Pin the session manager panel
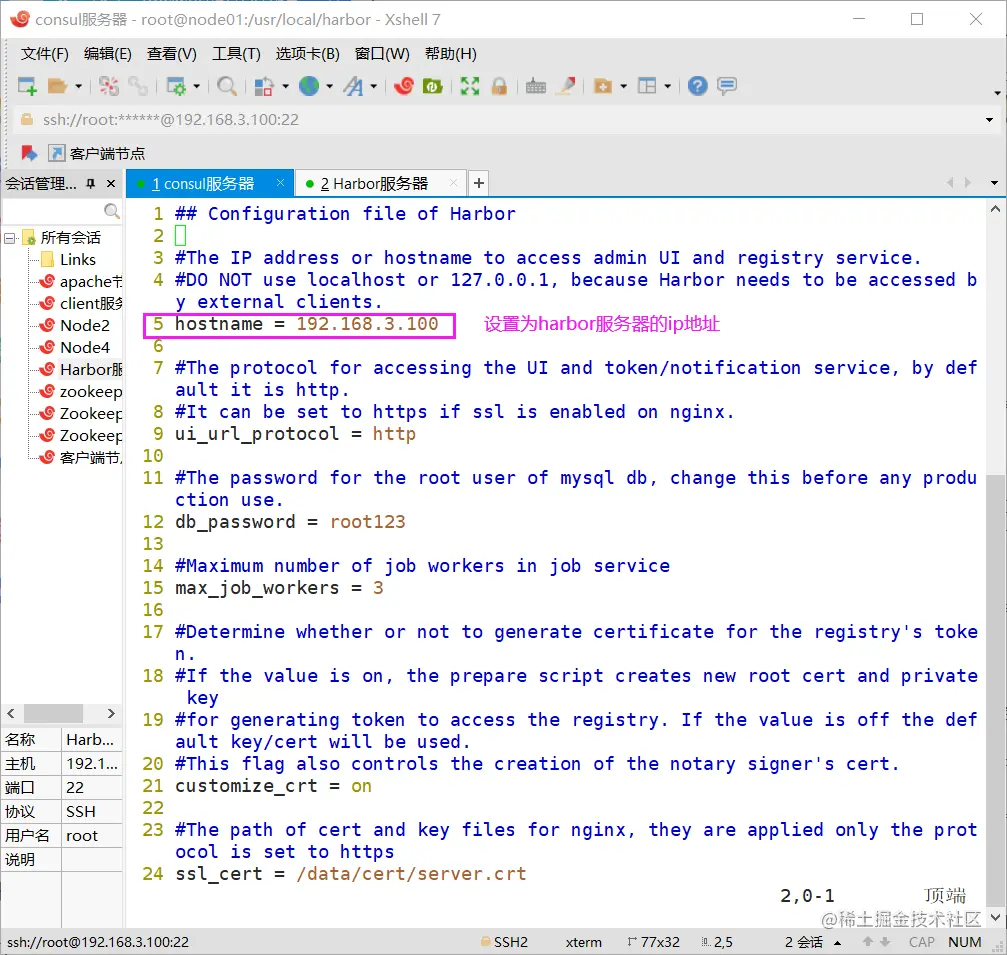The height and width of the screenshot is (955, 1007). tap(91, 184)
